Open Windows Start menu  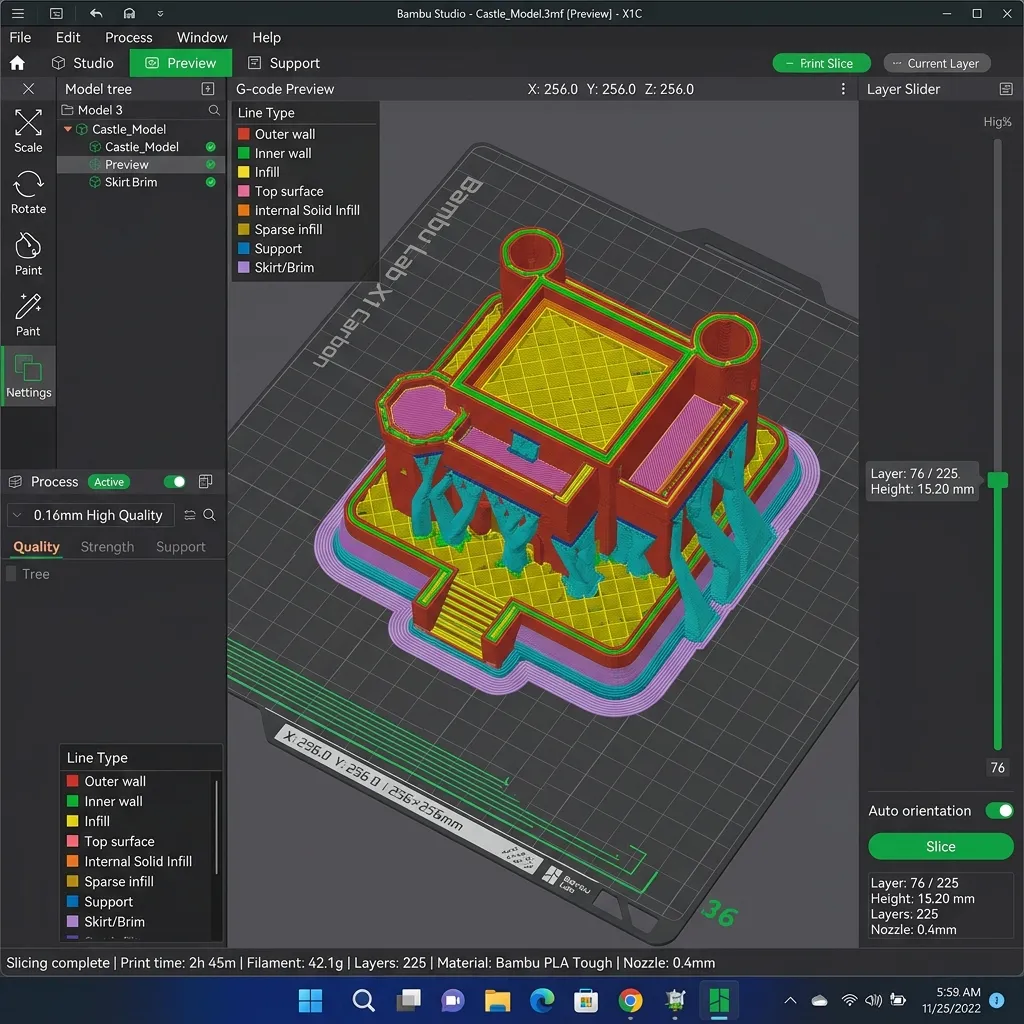click(310, 1000)
